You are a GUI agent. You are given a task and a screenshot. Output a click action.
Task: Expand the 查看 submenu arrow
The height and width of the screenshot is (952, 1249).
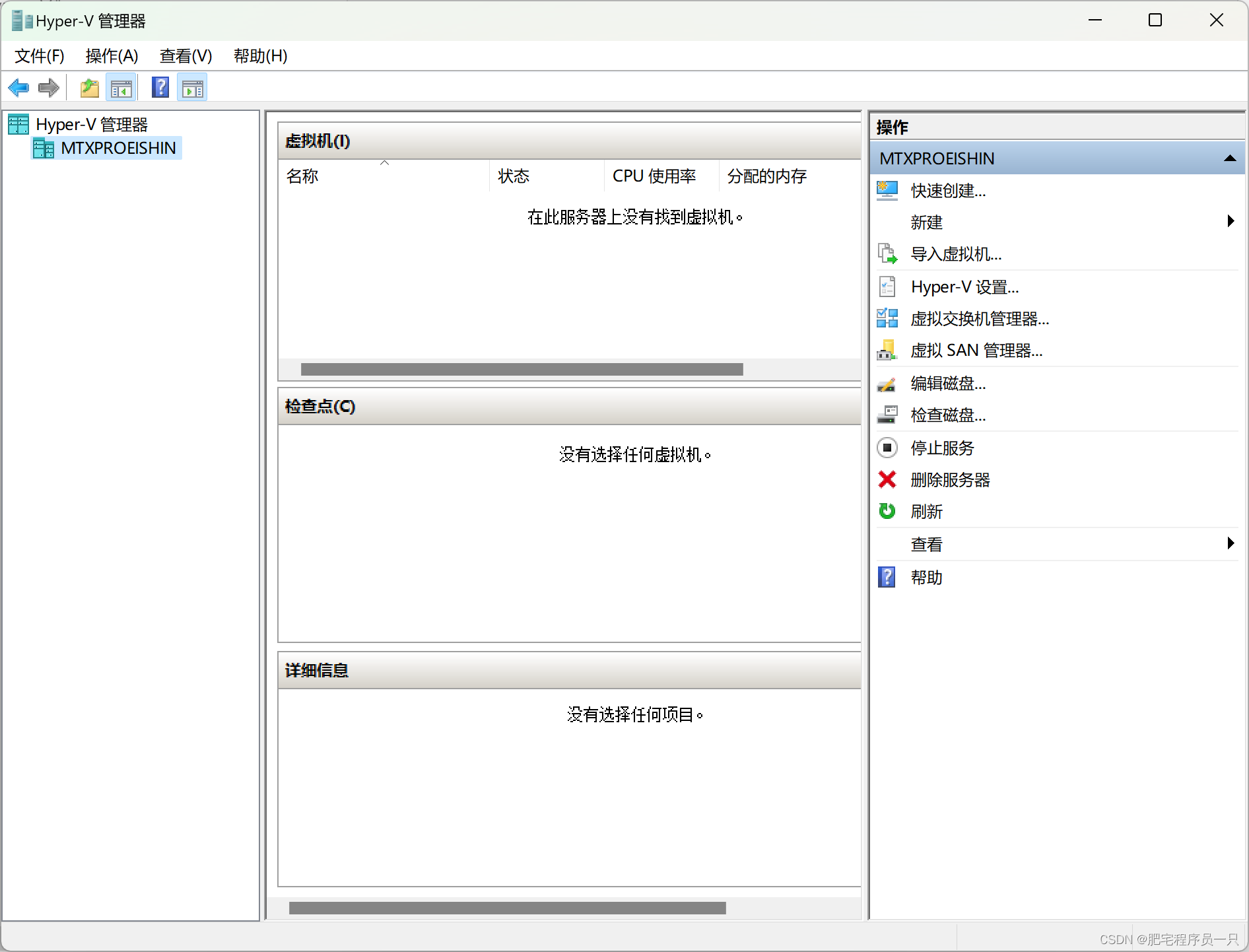pos(1231,543)
